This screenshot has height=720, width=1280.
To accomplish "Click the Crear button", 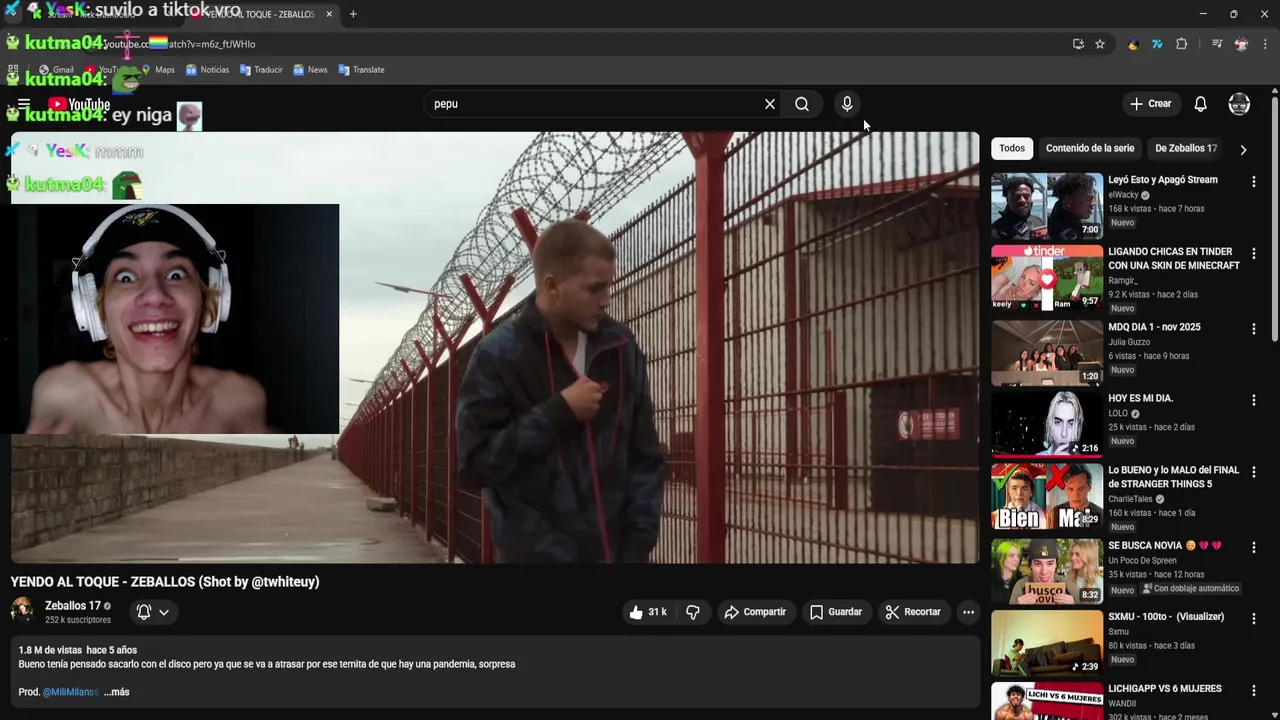I will (x=1151, y=104).
